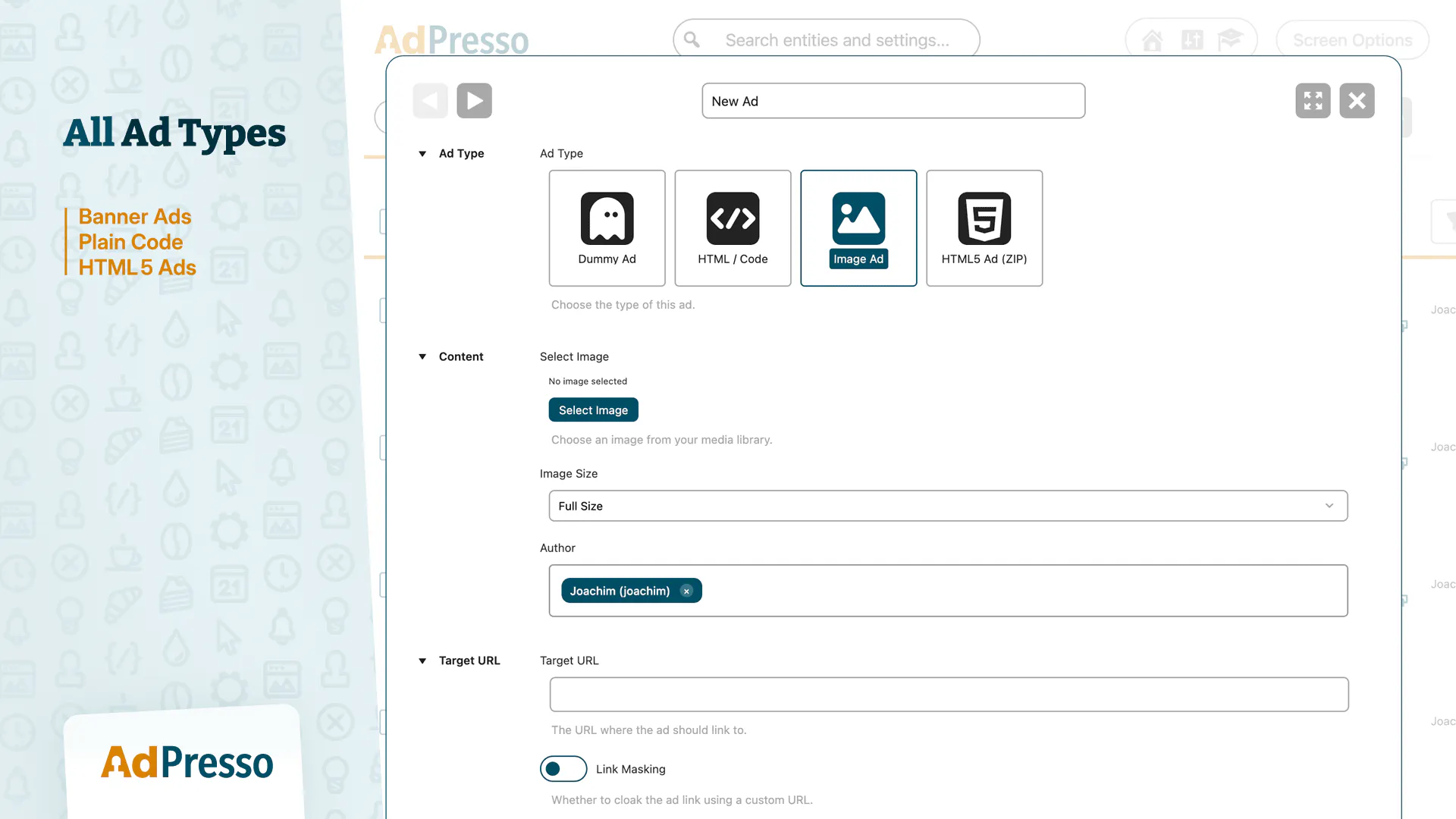Close the New Ad dialog
The height and width of the screenshot is (819, 1456).
click(x=1357, y=101)
